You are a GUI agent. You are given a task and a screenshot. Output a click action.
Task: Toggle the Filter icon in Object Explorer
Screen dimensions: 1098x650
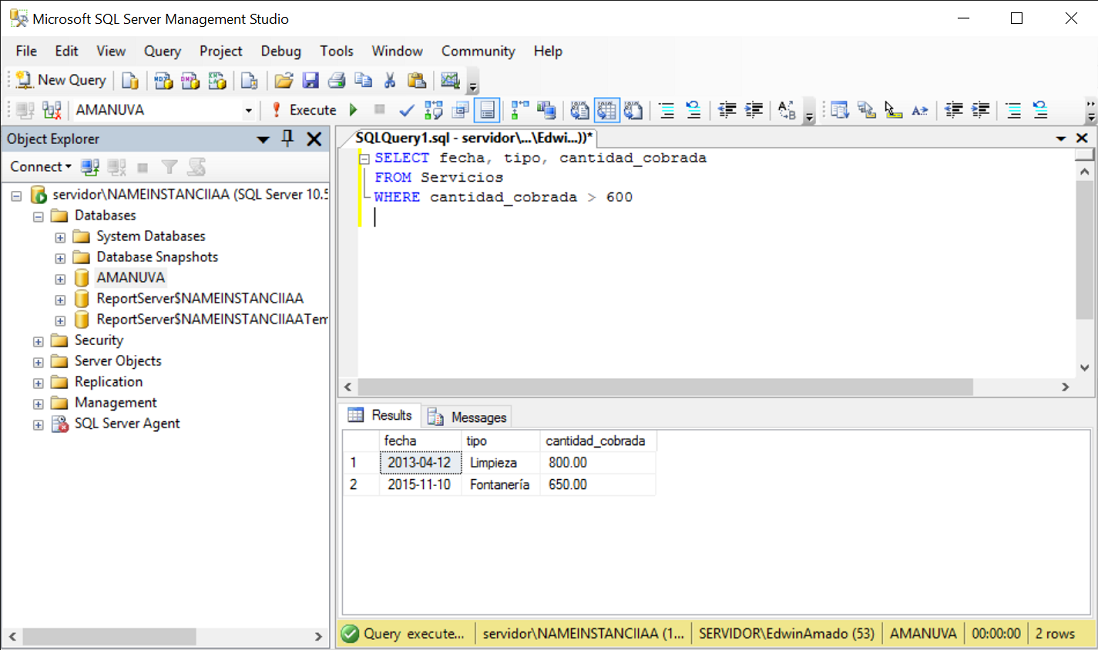click(170, 166)
